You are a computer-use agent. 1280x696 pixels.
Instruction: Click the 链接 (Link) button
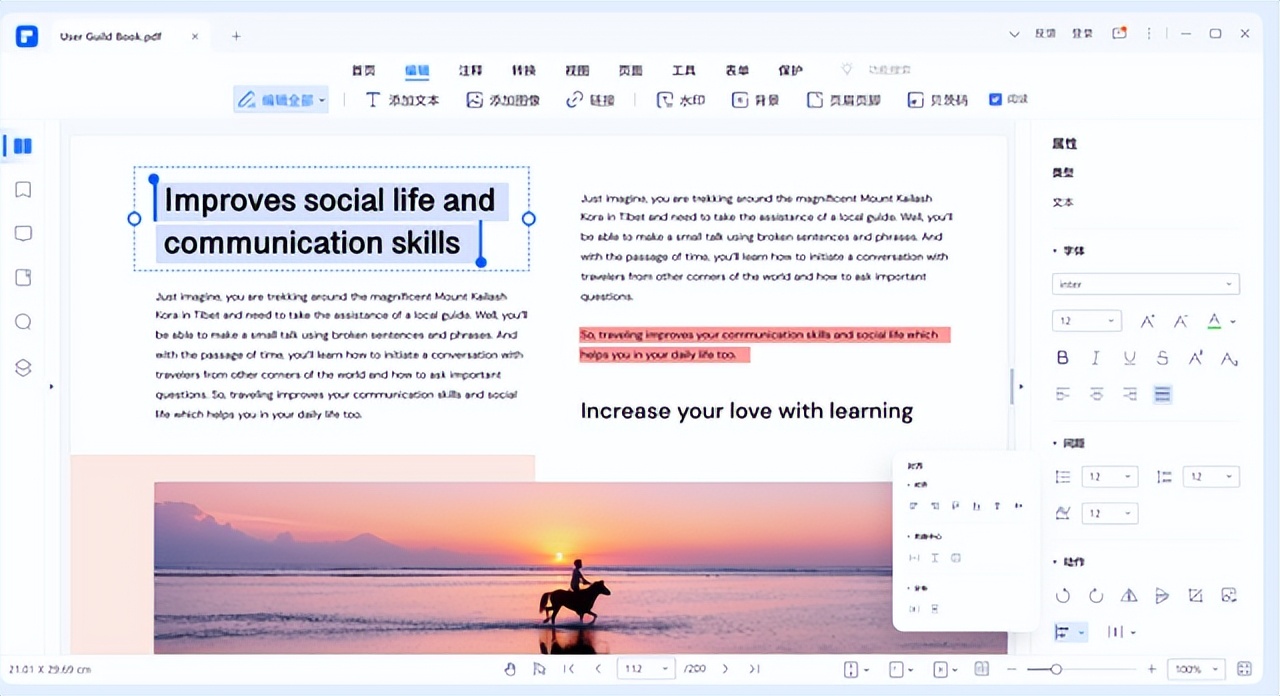[x=590, y=100]
